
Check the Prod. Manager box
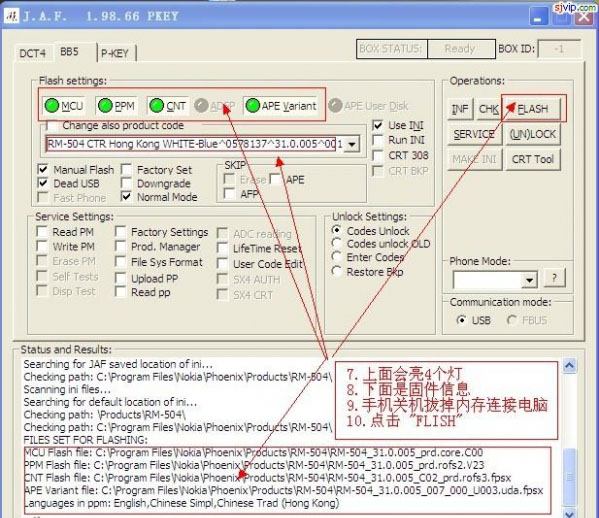tap(120, 246)
